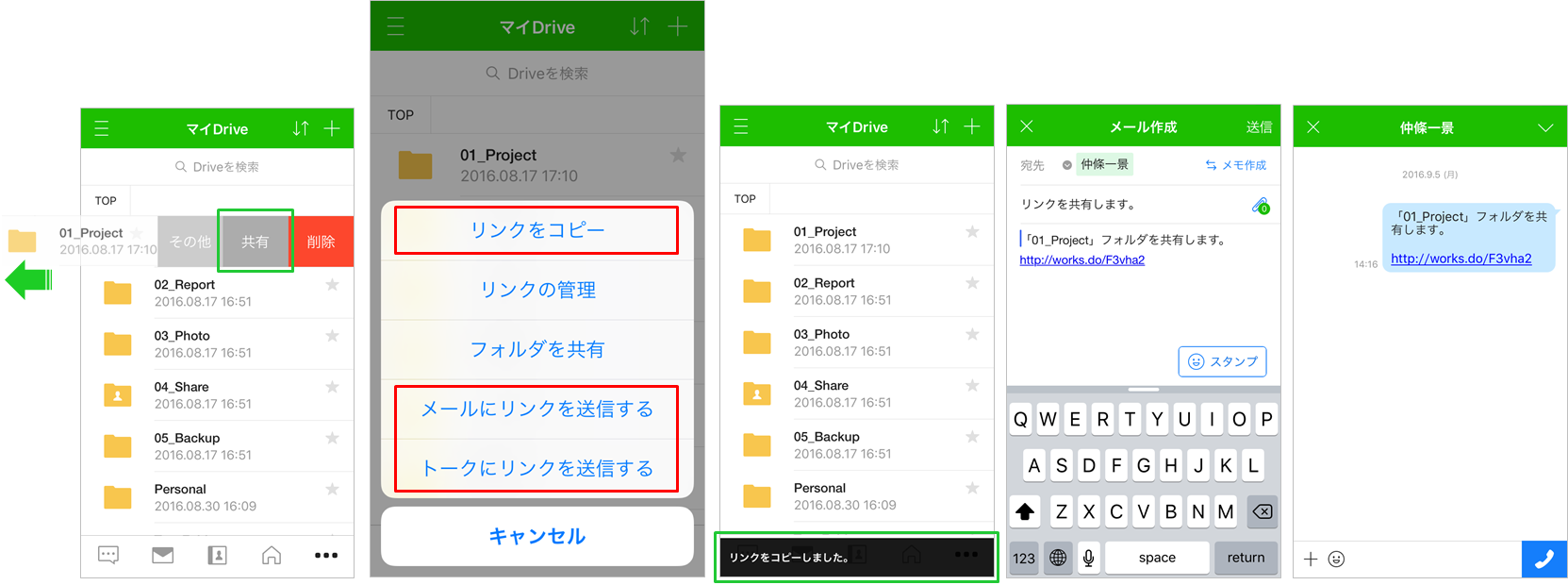The image size is (1568, 585).
Task: Tap the red 削除 swipe action
Action: click(322, 242)
